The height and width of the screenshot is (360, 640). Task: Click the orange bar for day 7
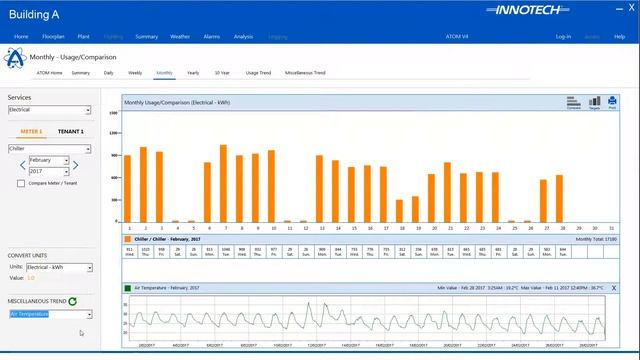click(223, 184)
